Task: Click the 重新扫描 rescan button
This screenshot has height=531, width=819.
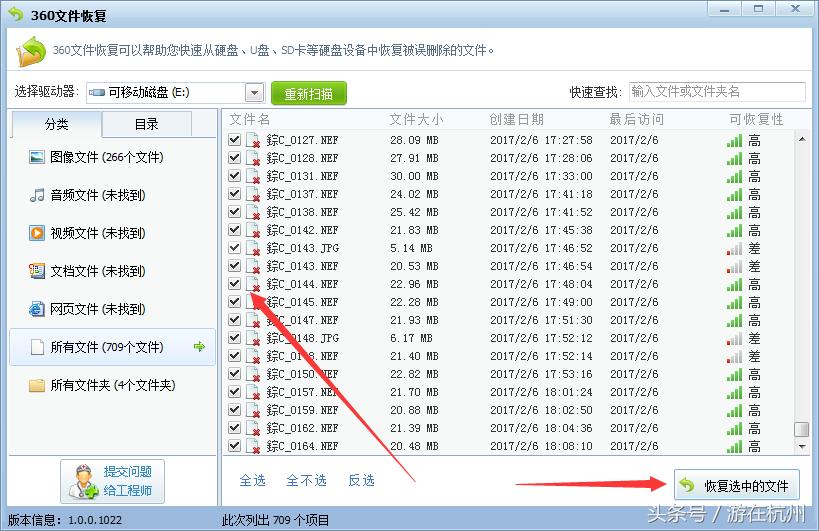Action: pyautogui.click(x=309, y=93)
